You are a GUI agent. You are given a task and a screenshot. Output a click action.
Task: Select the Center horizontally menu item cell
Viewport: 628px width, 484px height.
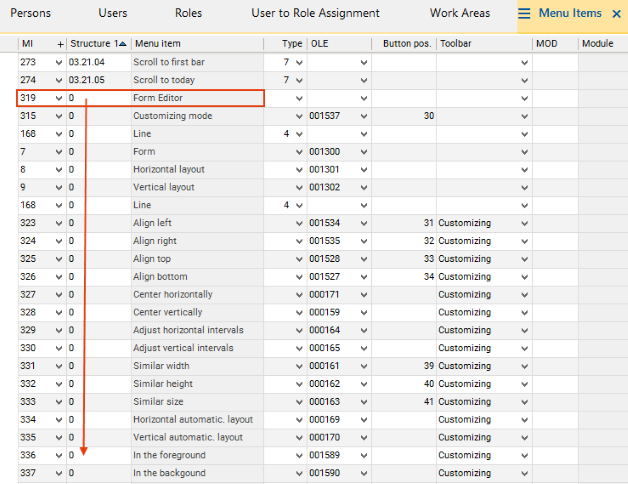tap(196, 295)
